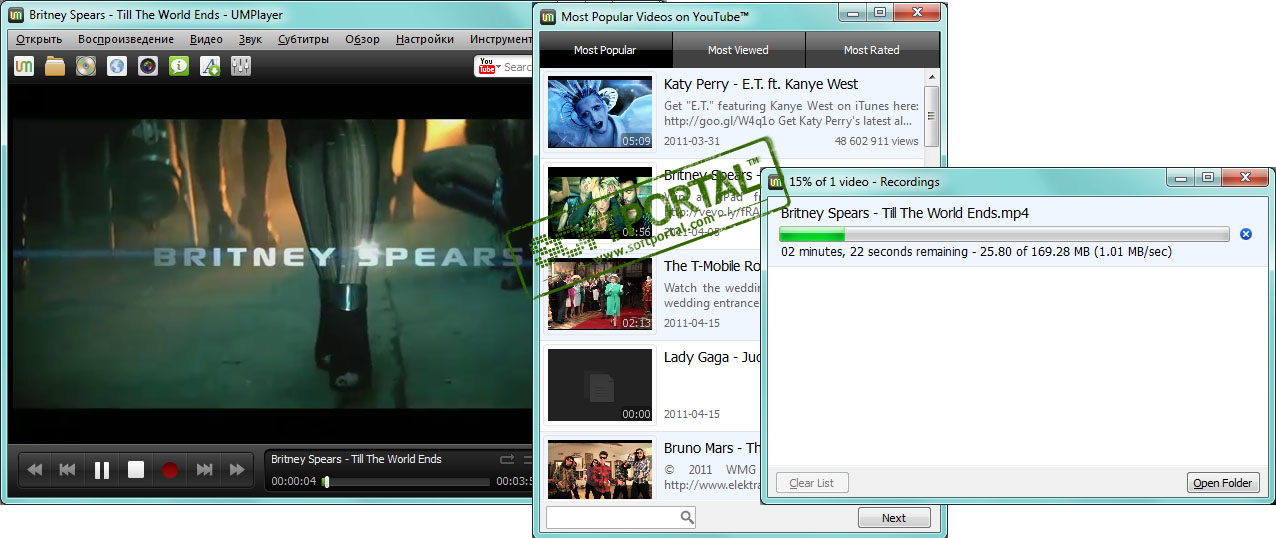Viewport: 1276px width, 538px height.
Task: Switch to the Most Popular tab
Action: point(605,50)
